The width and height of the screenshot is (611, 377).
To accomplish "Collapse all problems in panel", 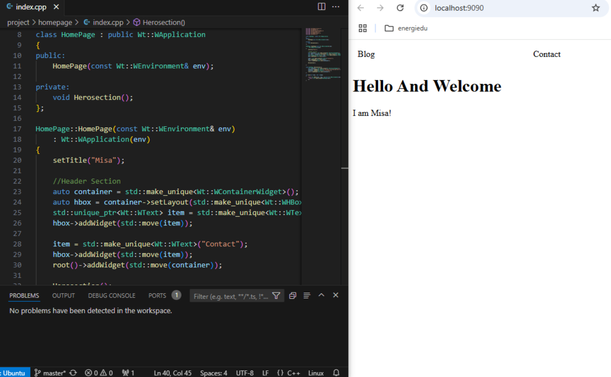I will pos(293,296).
